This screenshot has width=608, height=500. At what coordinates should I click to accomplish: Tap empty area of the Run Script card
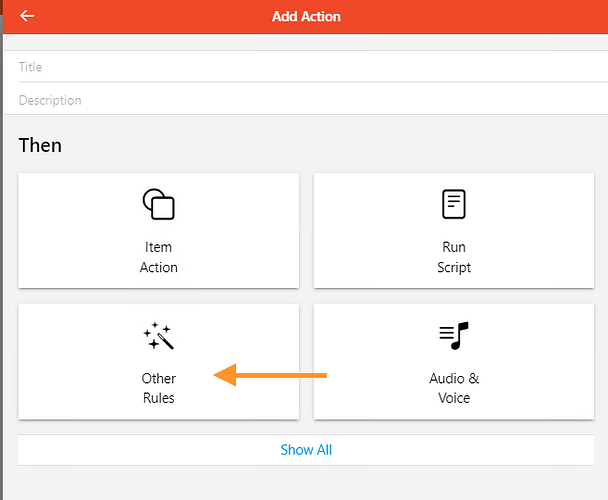(535, 231)
